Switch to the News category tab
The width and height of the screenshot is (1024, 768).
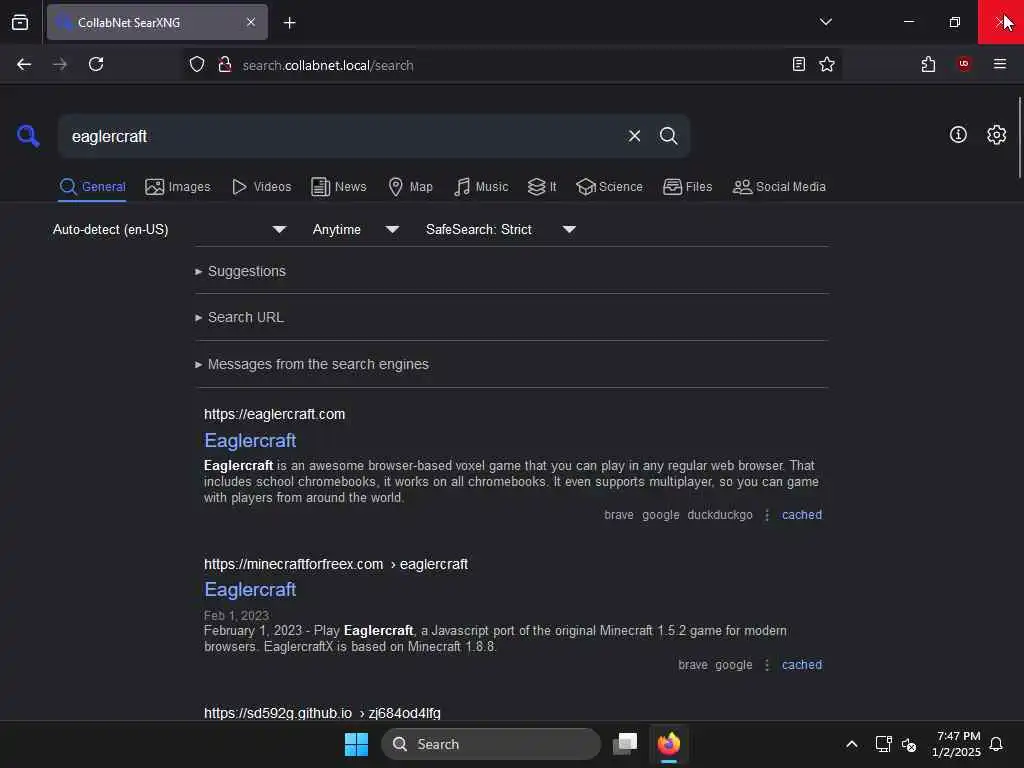338,187
